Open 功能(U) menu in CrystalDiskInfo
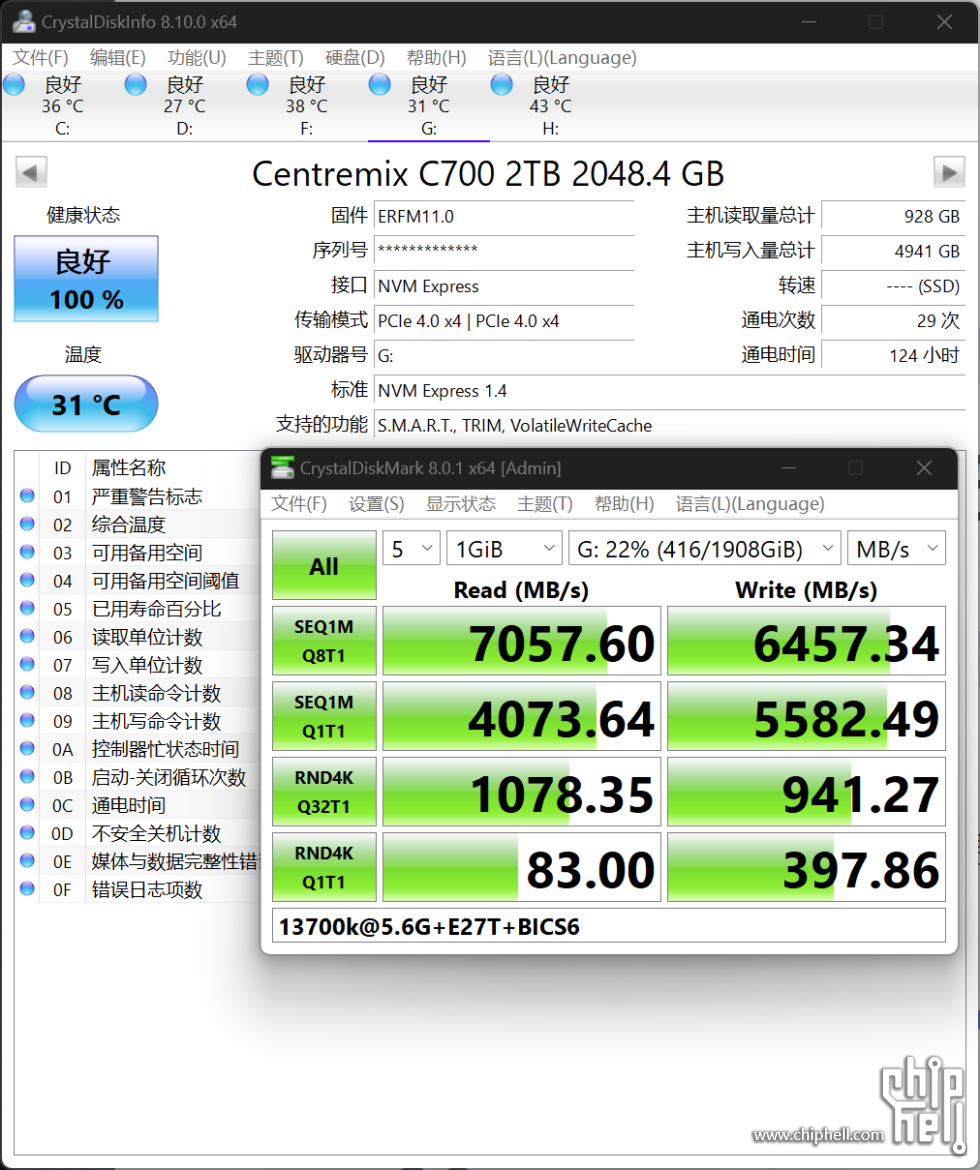Screen dimensions: 980x1170 (197, 57)
